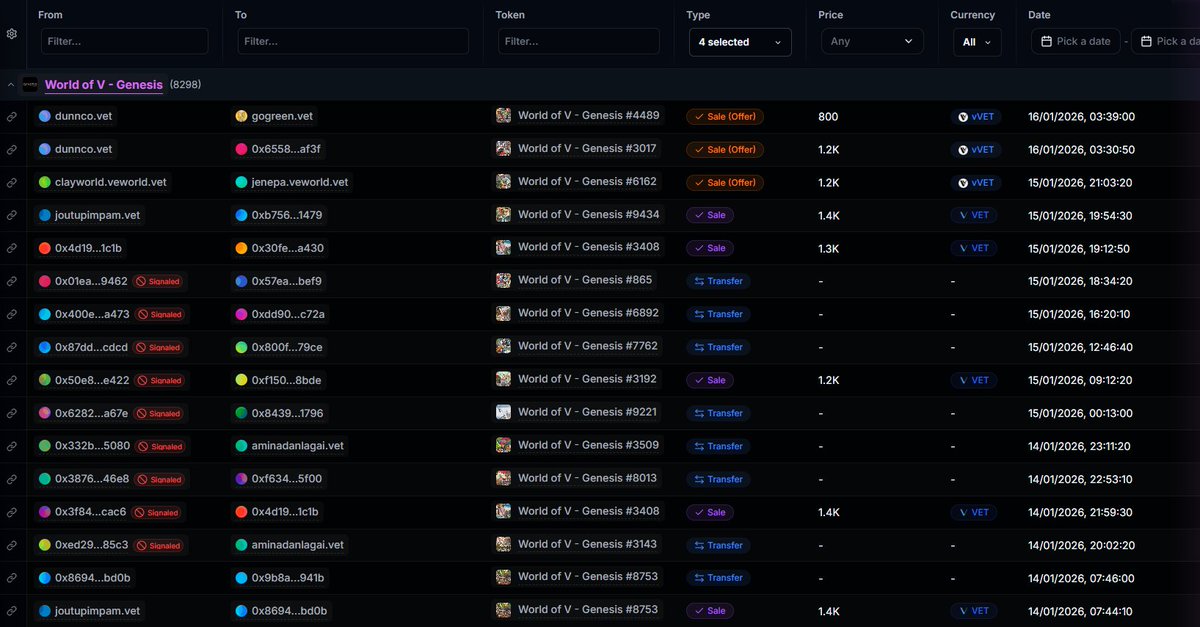Click vVET currency badge in Genesis #4489 row
The width and height of the screenshot is (1200, 627).
[x=976, y=117]
